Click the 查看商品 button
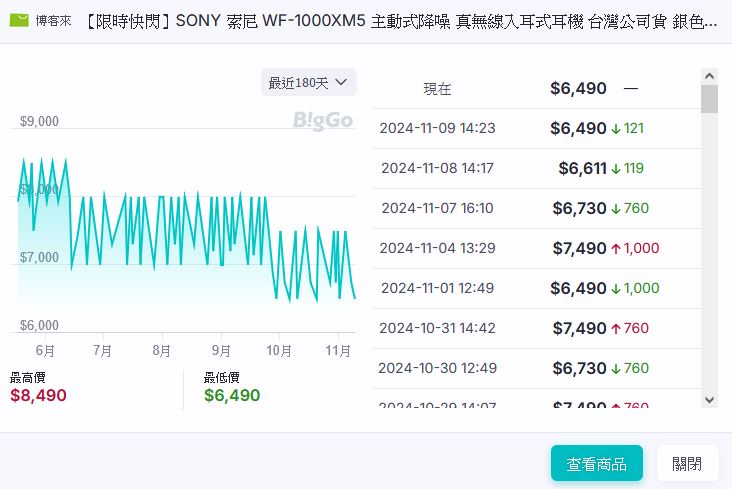 click(x=596, y=463)
